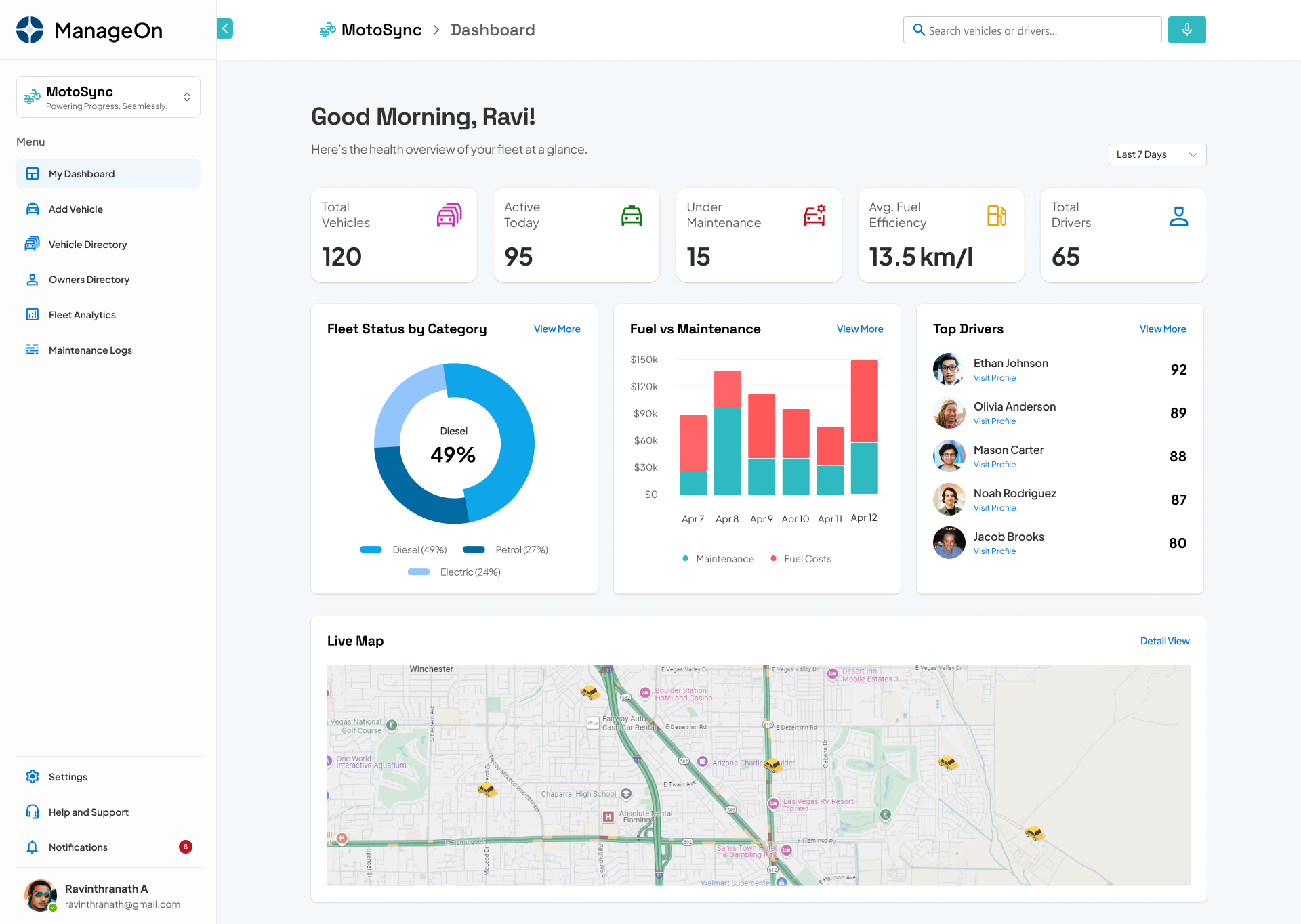Open MotoSync breadcrumb menu item
Image resolution: width=1301 pixels, height=924 pixels.
382,30
